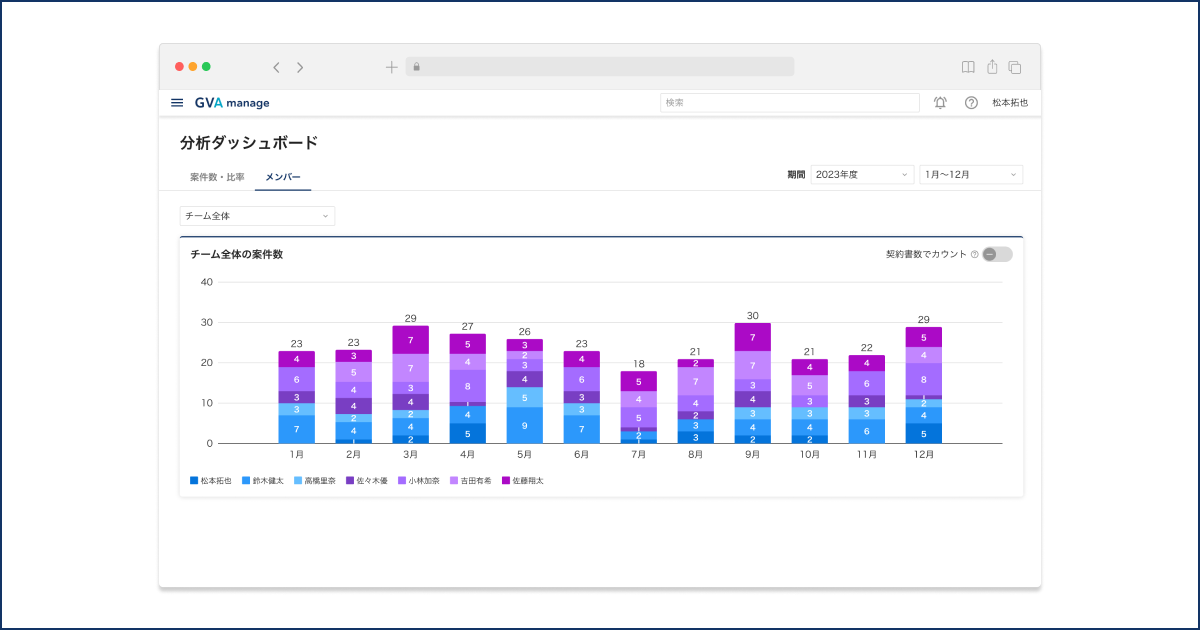
Task: Click the GVA manage logo link
Action: [x=232, y=103]
